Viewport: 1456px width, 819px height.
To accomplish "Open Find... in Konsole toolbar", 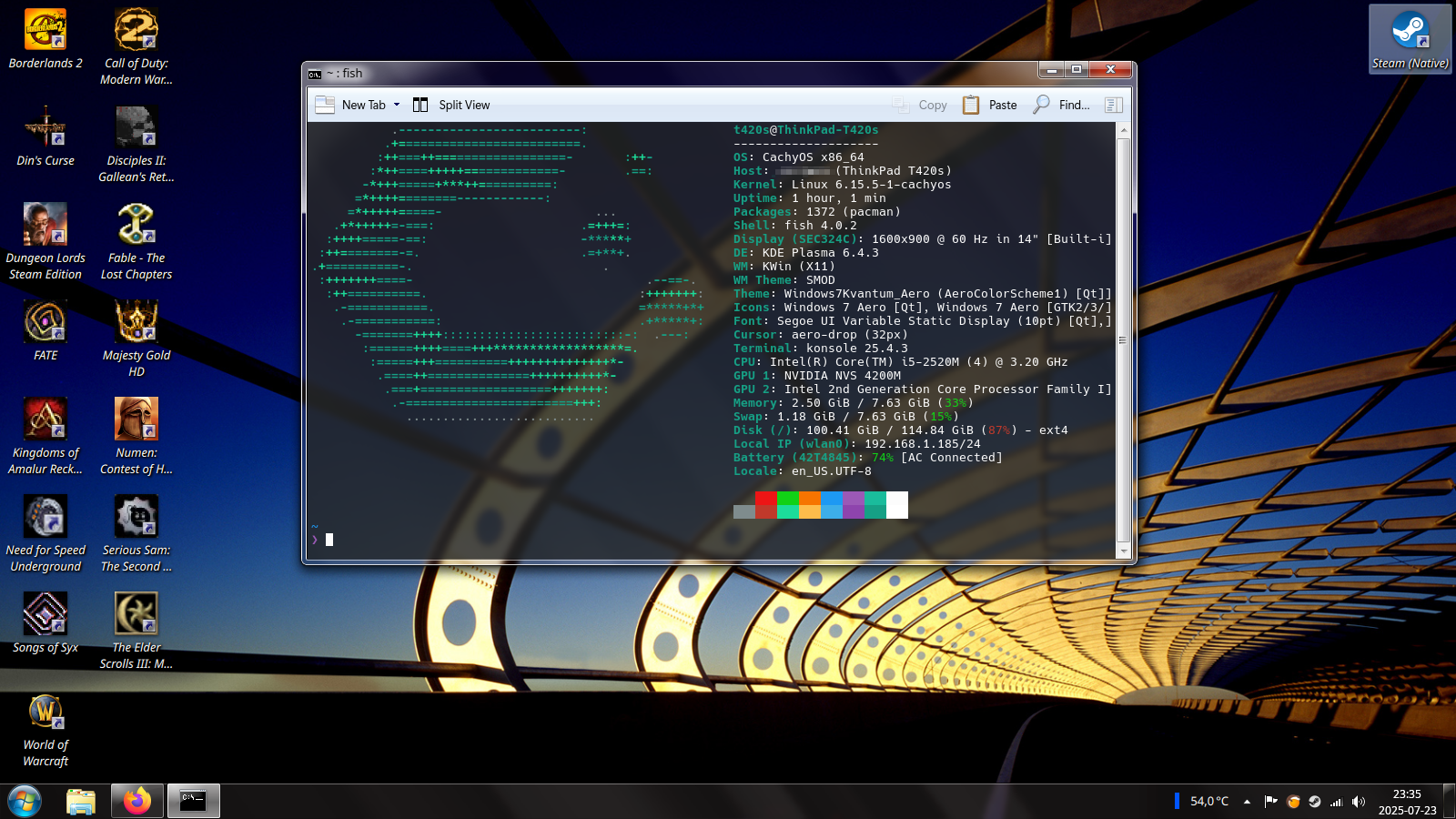I will point(1061,105).
